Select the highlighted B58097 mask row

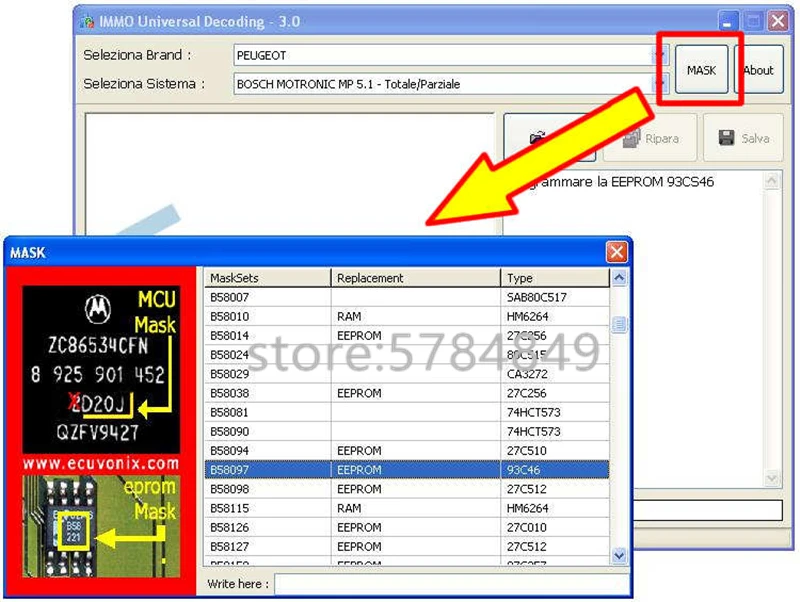(407, 470)
